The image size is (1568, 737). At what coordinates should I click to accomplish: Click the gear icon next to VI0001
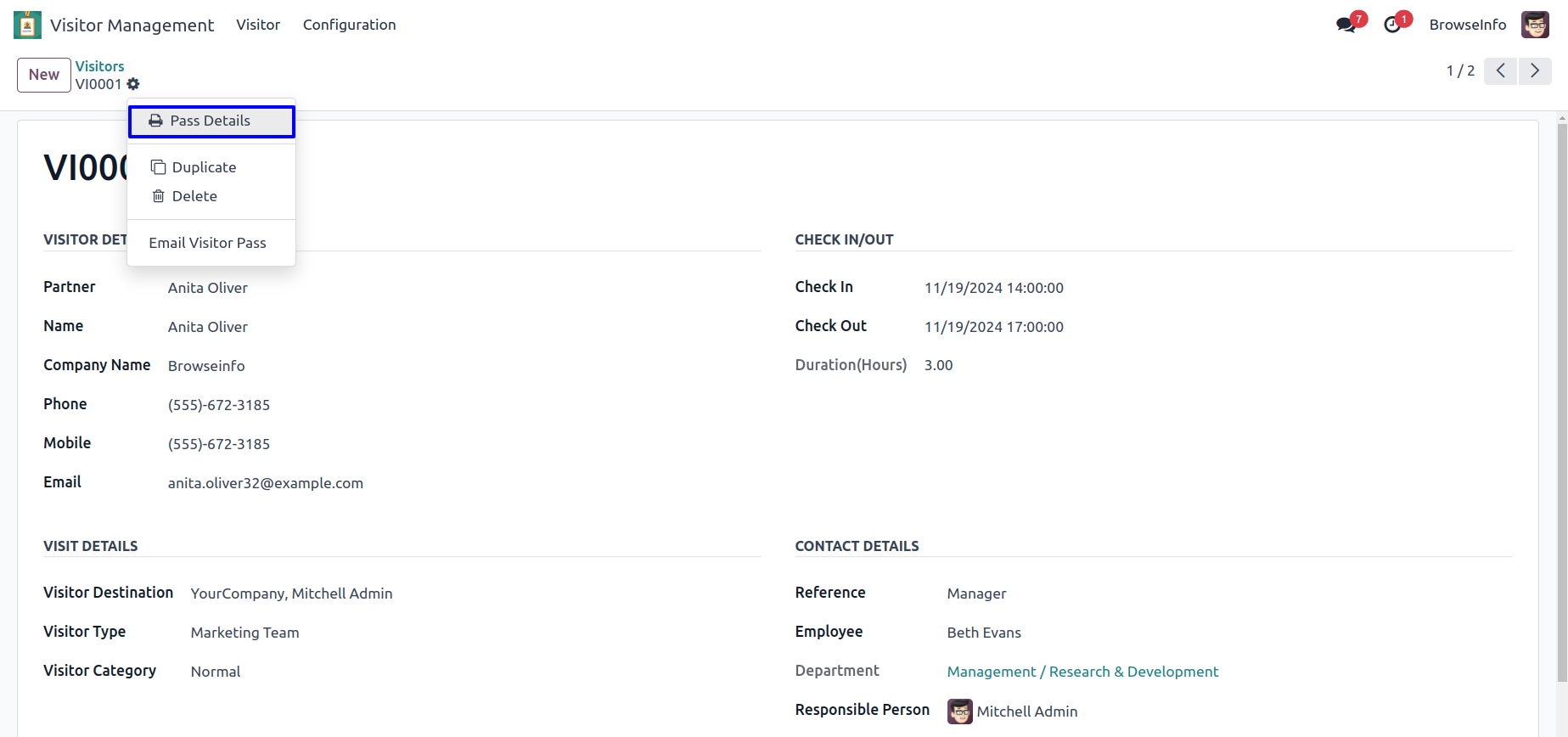133,84
